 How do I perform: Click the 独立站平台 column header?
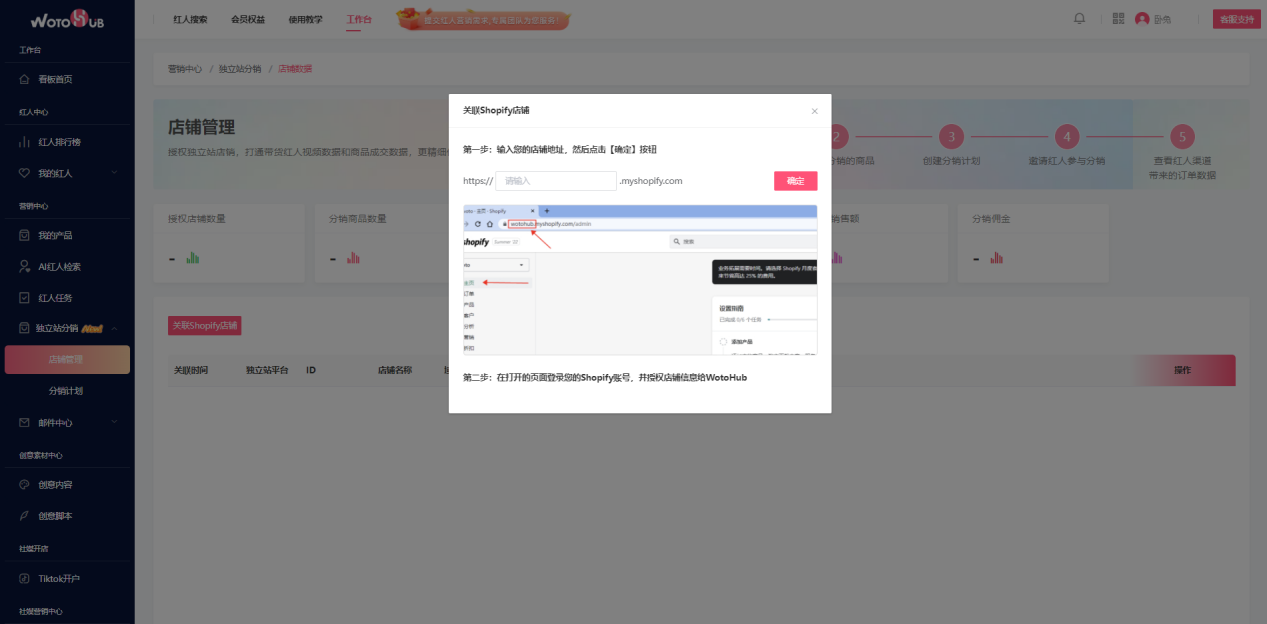[267, 370]
